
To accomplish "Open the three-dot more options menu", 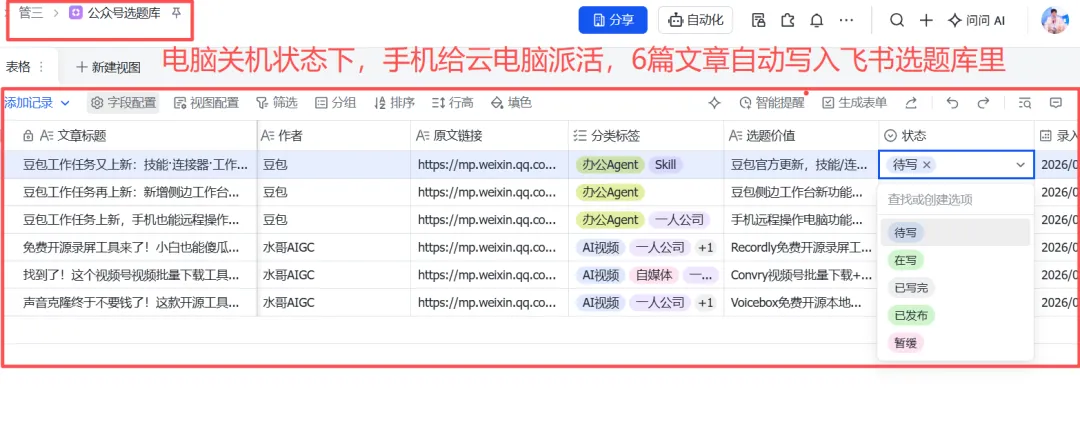I will tap(847, 20).
